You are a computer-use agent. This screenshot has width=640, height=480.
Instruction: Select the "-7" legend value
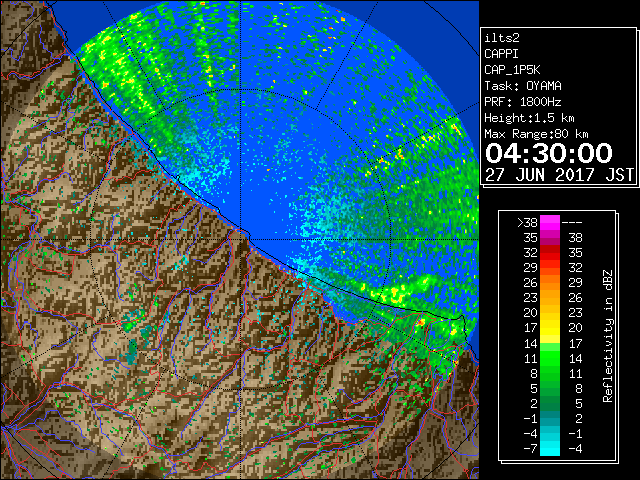pyautogui.click(x=530, y=449)
